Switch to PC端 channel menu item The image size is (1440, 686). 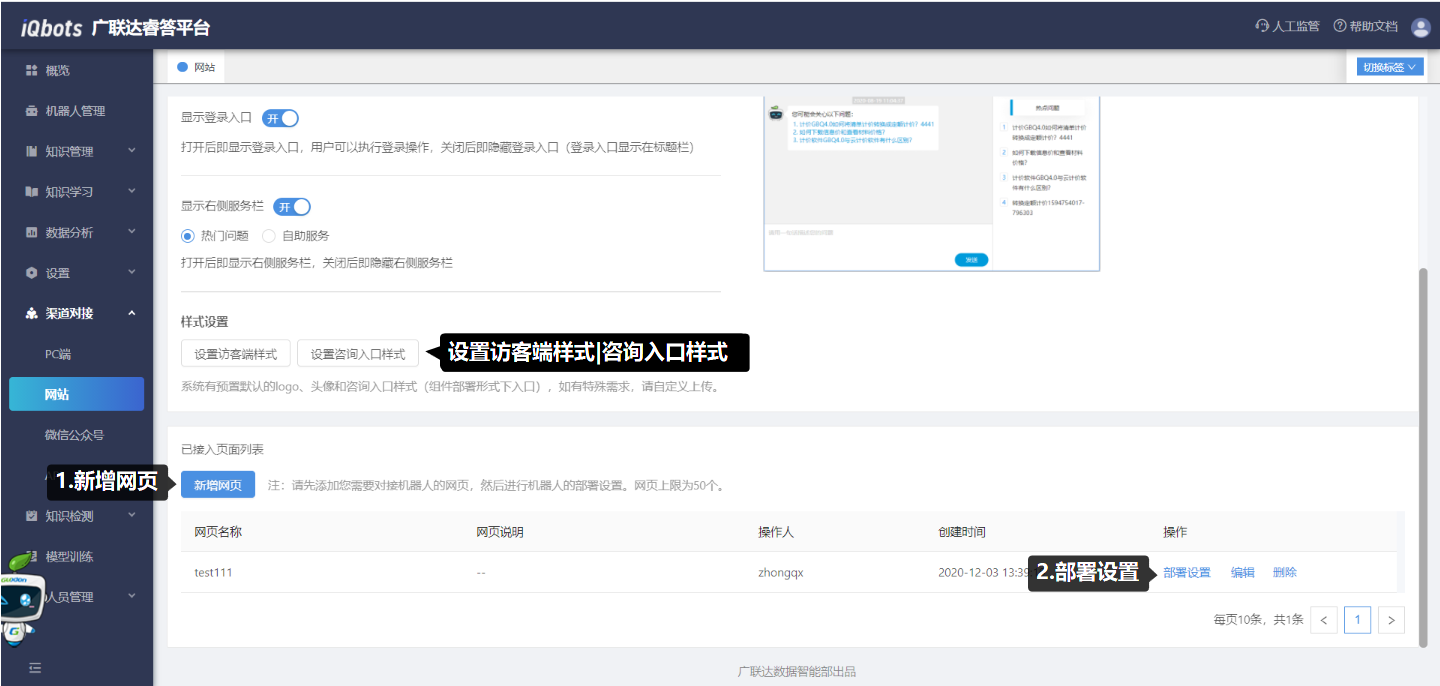pos(58,354)
